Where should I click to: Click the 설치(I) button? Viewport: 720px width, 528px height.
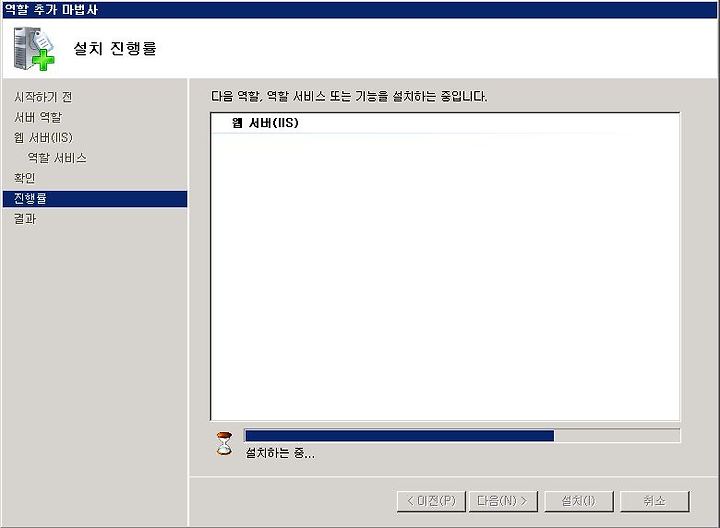[579, 501]
